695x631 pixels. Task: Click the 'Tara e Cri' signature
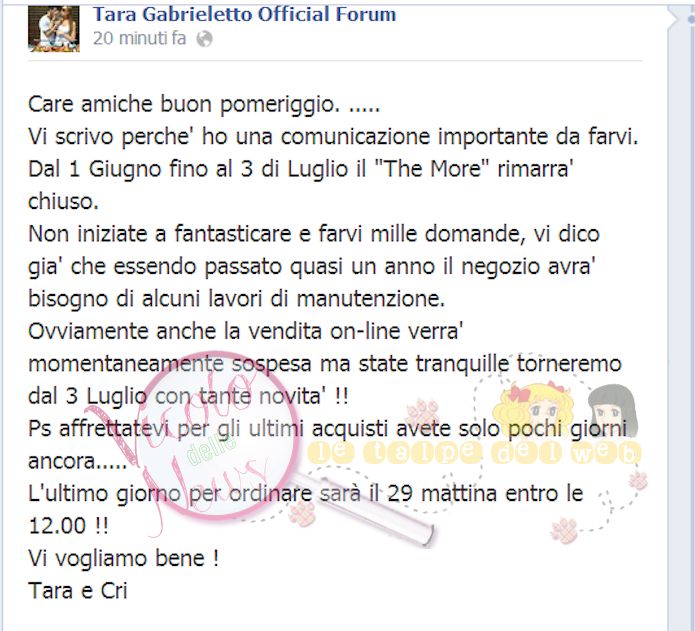pos(78,591)
